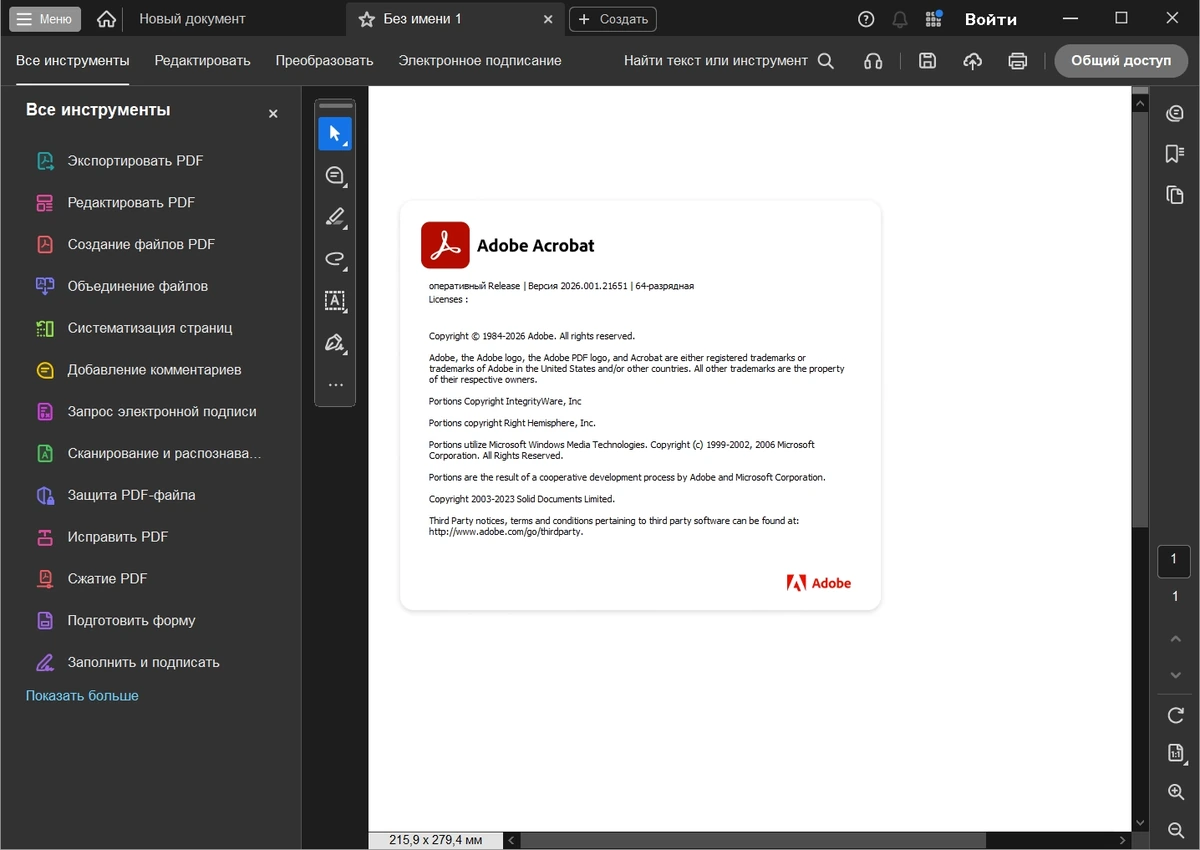Open Систематизация страниц tool

coord(150,328)
